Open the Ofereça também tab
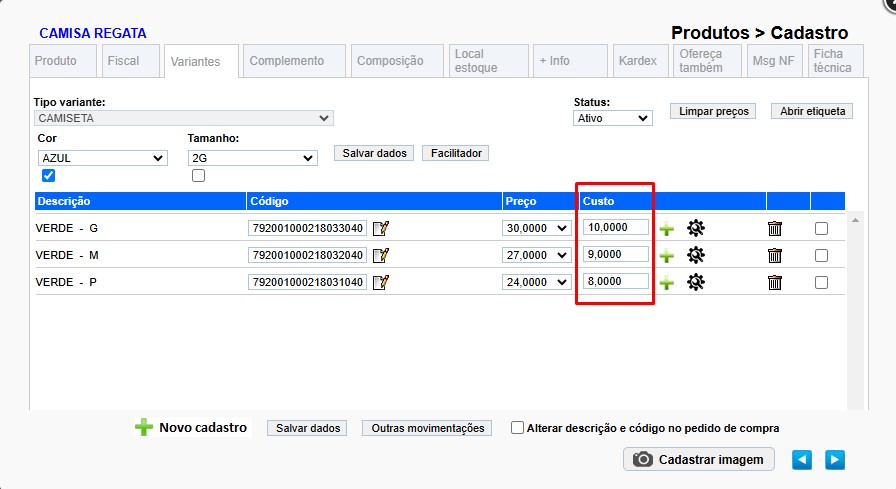The height and width of the screenshot is (489, 896). coord(707,61)
